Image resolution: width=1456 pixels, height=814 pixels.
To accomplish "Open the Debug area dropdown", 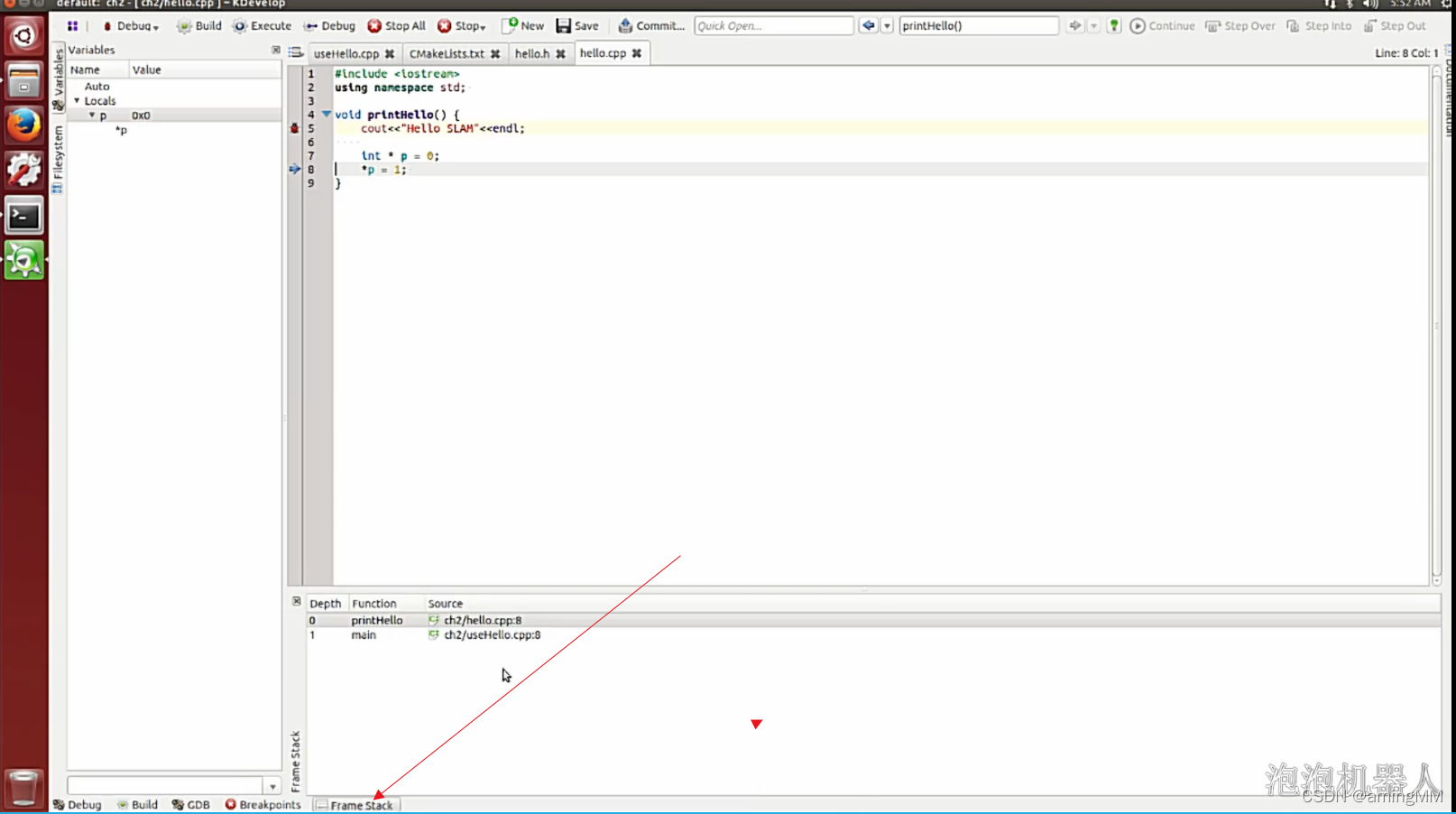I will pos(131,26).
